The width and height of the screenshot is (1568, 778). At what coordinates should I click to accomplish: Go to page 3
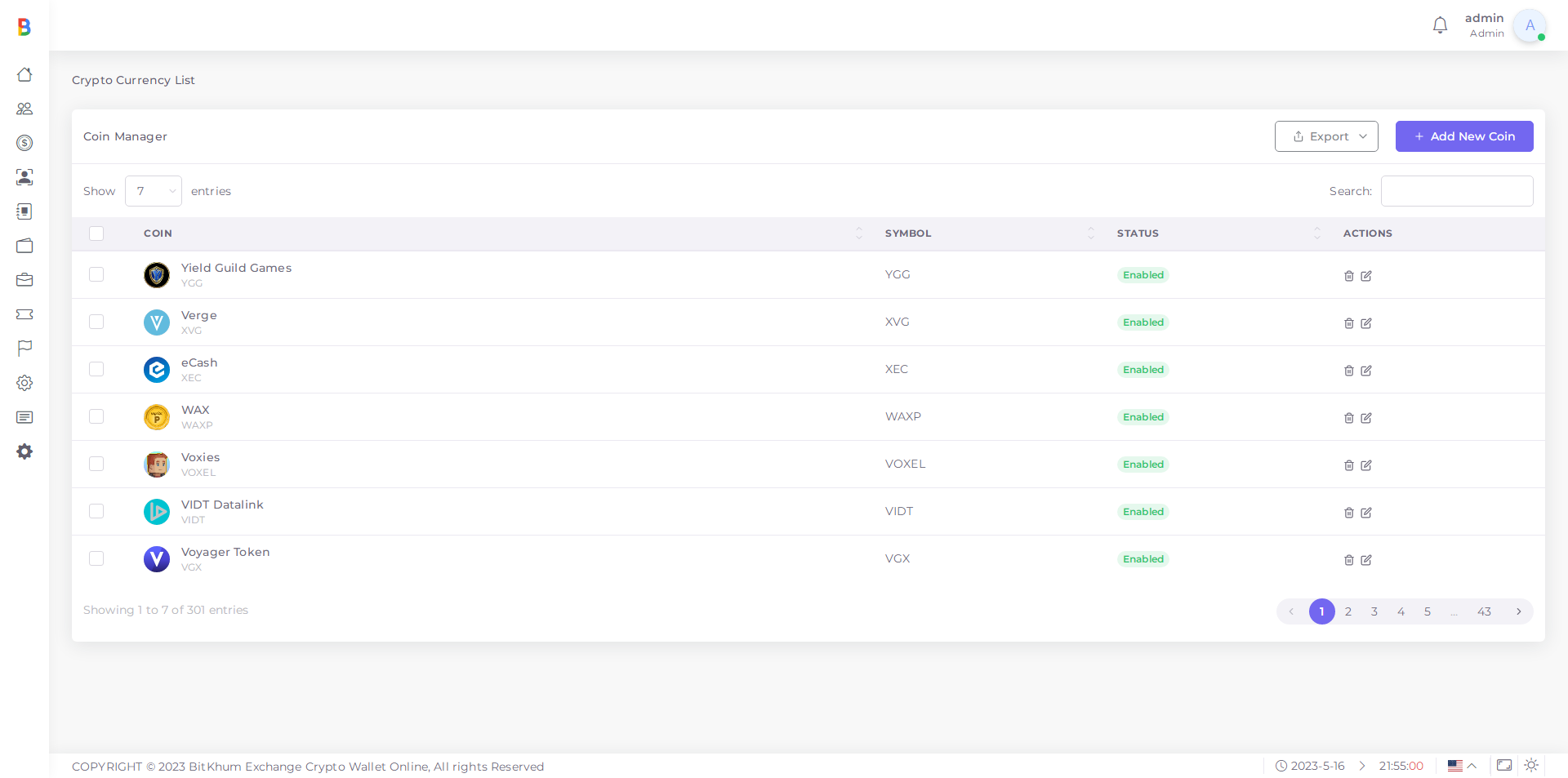click(x=1374, y=611)
